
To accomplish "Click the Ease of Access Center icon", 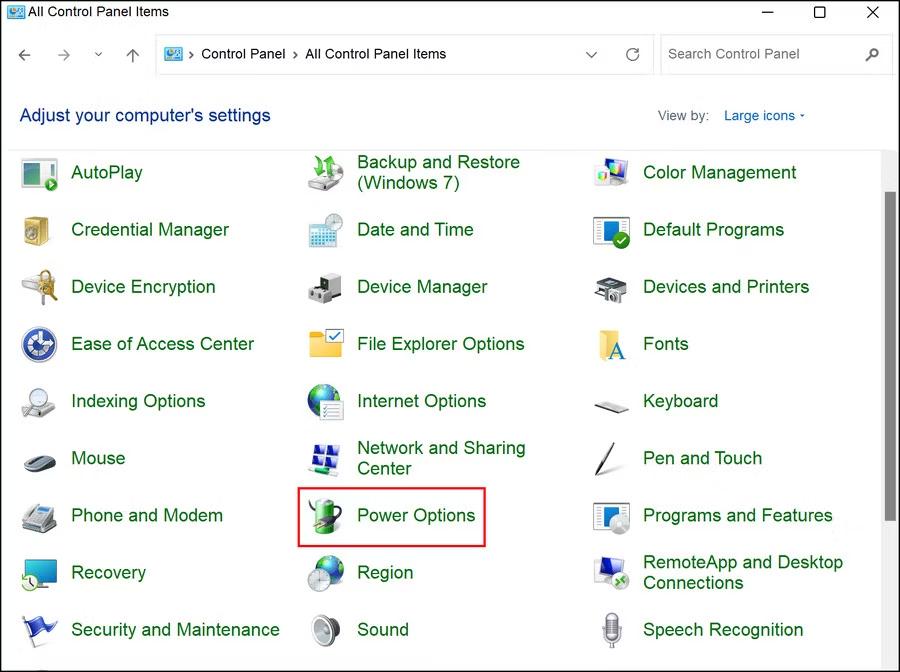I will (39, 345).
